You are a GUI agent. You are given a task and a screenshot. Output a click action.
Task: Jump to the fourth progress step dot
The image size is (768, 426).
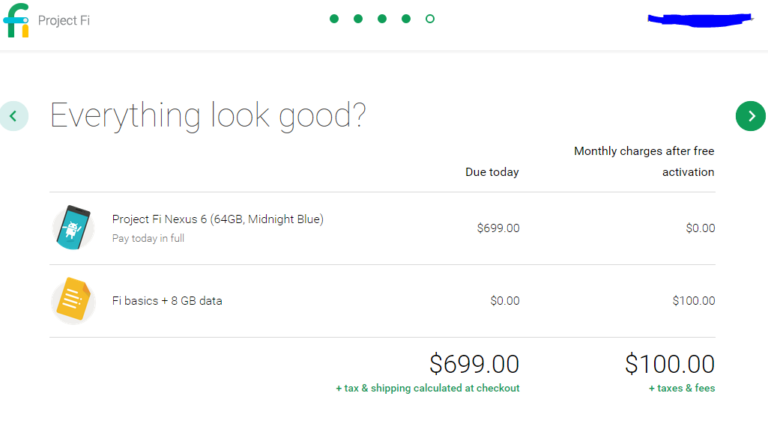coord(405,19)
